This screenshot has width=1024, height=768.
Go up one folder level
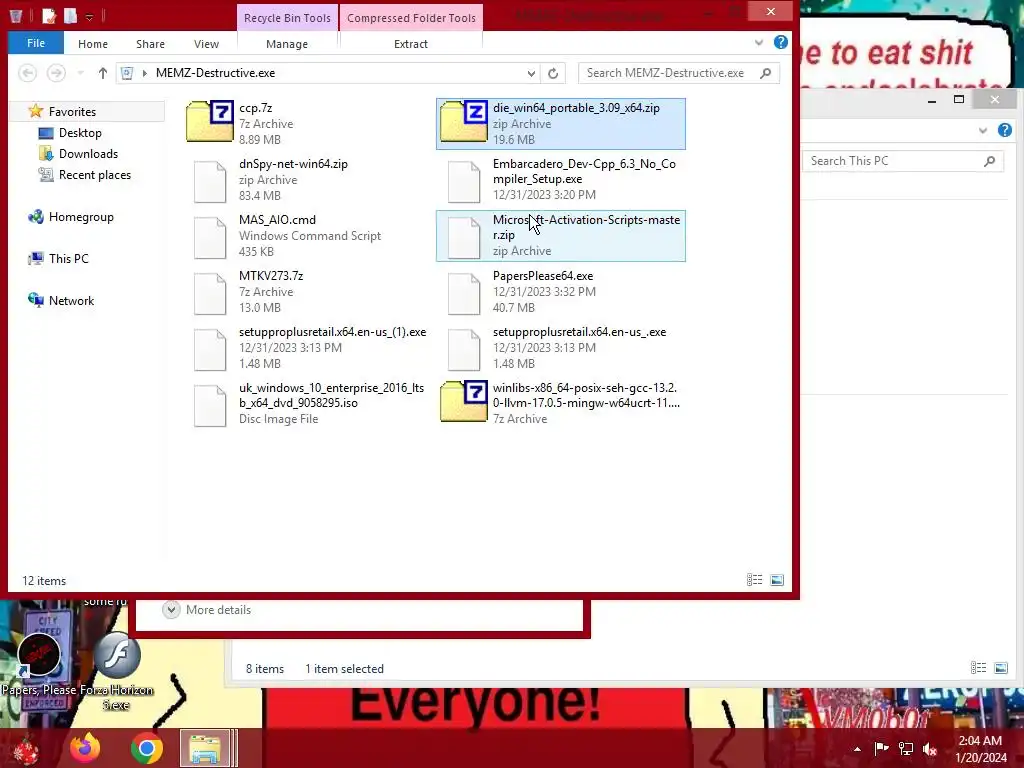click(x=103, y=73)
